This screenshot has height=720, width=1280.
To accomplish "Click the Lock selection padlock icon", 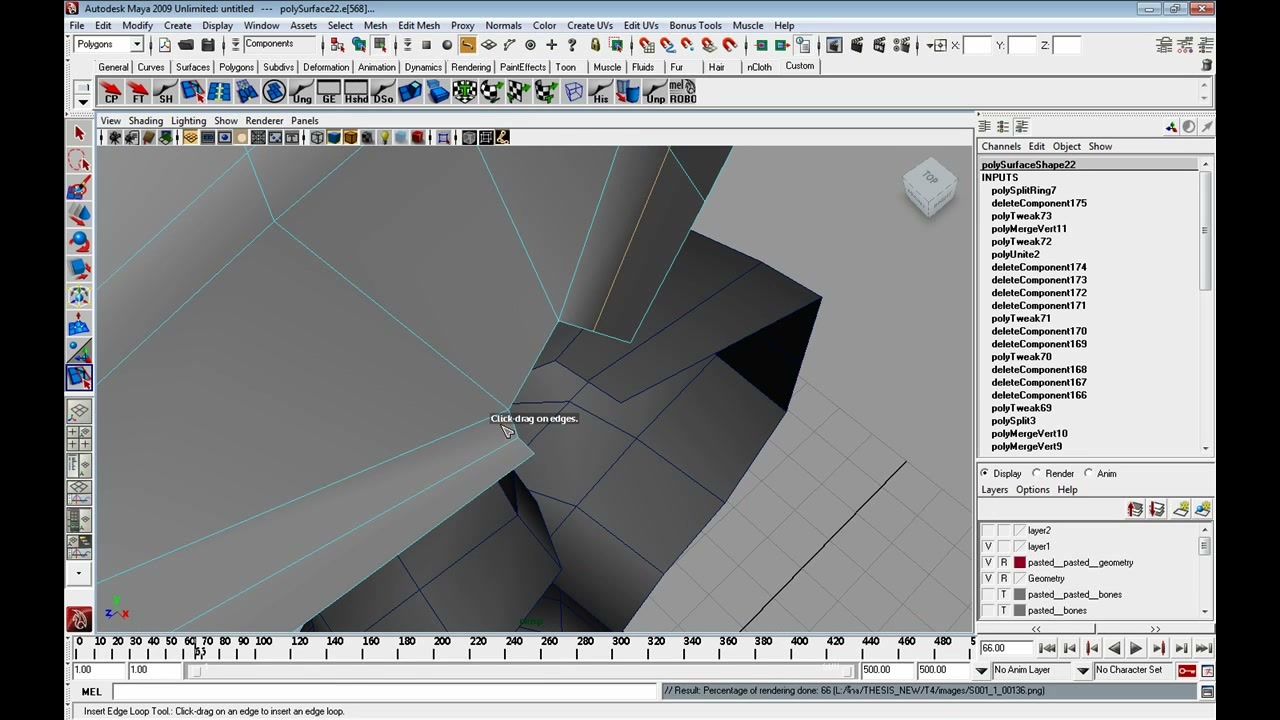I will pyautogui.click(x=595, y=45).
